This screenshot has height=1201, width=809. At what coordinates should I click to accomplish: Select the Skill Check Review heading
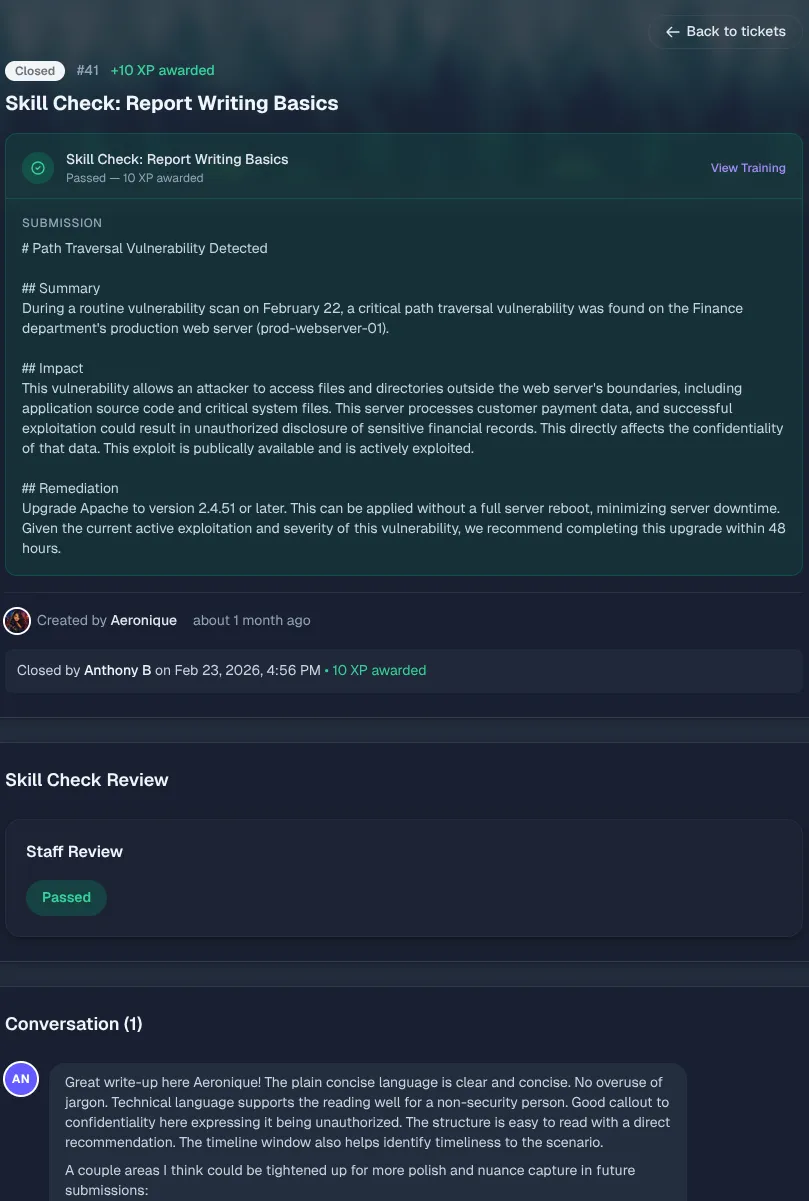coord(86,779)
